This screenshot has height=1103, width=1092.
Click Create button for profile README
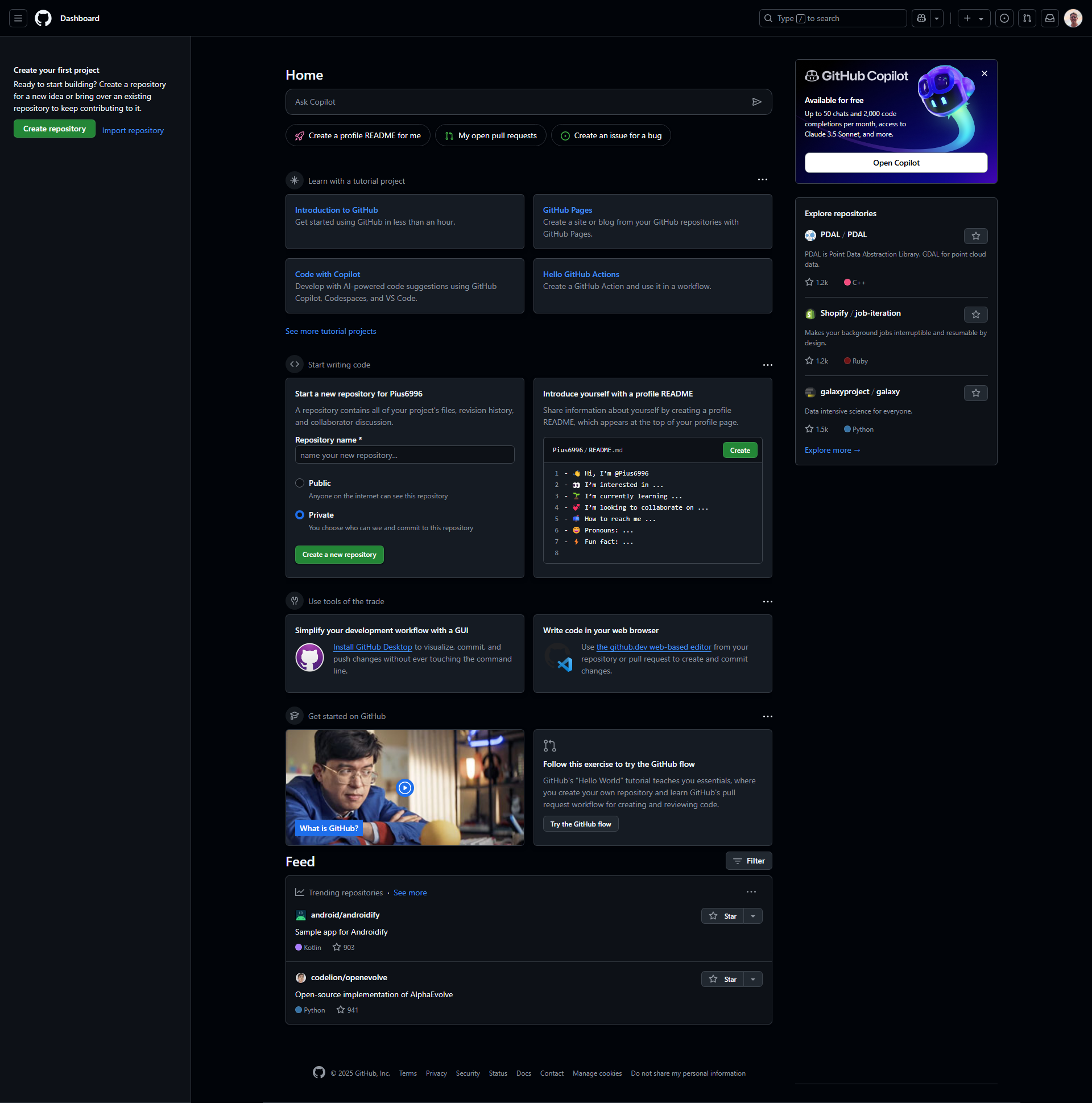741,451
